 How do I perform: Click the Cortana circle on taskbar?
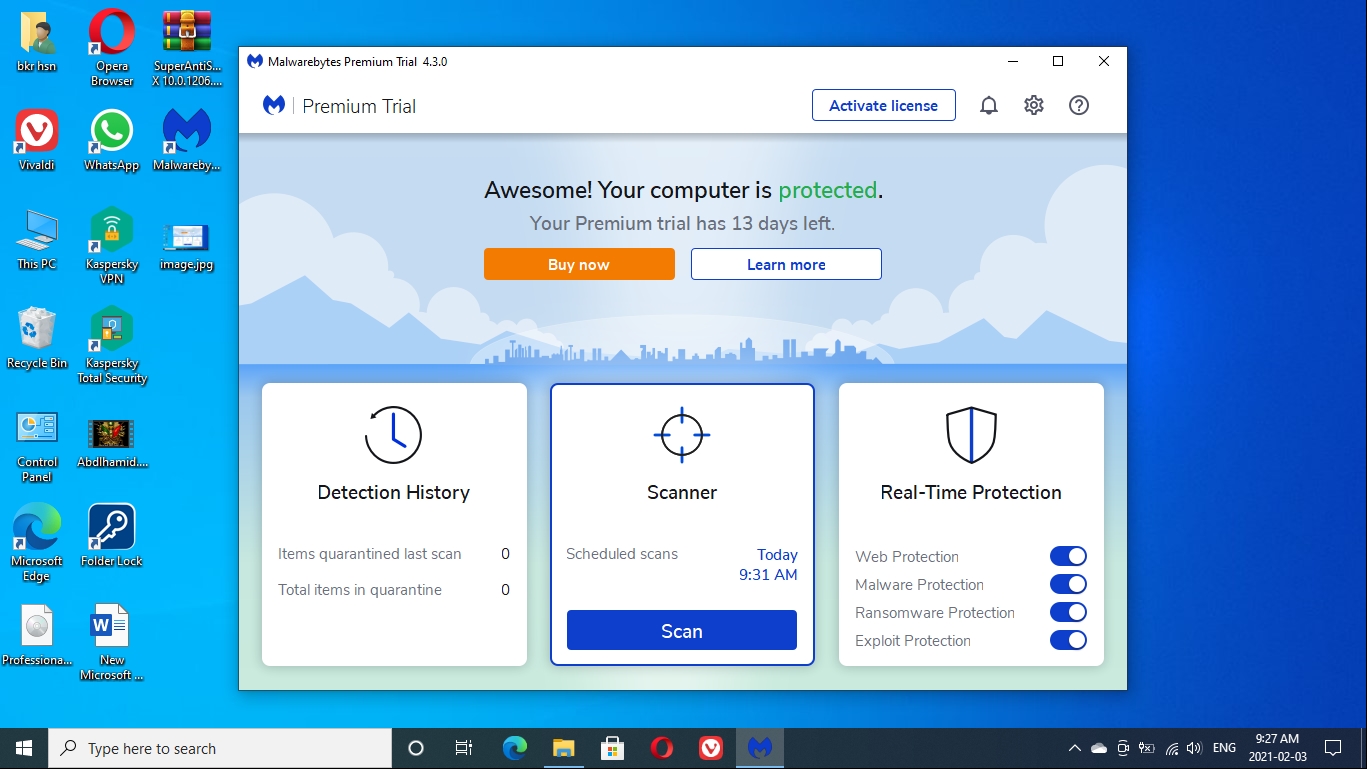(416, 748)
